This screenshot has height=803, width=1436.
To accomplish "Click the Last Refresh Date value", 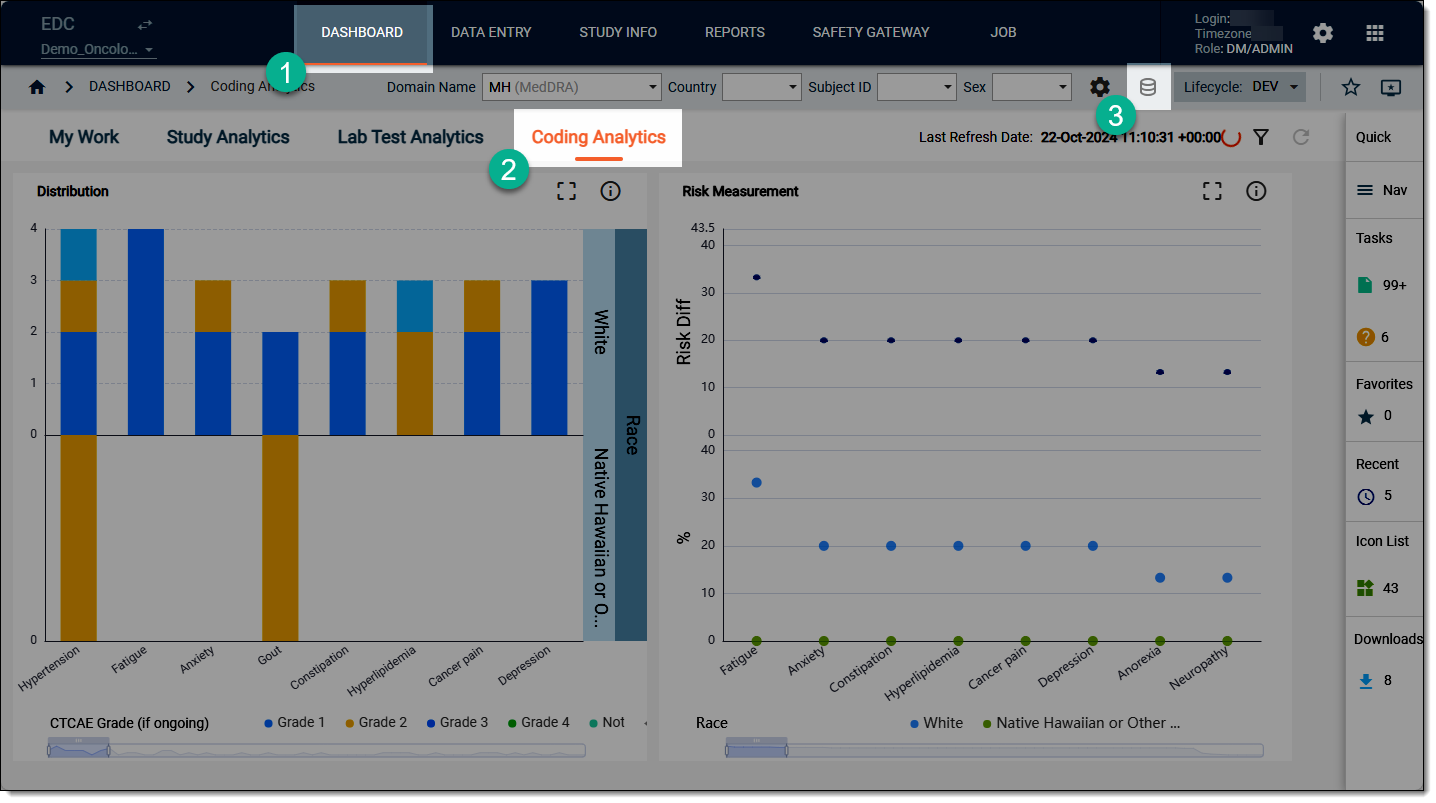I will point(1131,137).
